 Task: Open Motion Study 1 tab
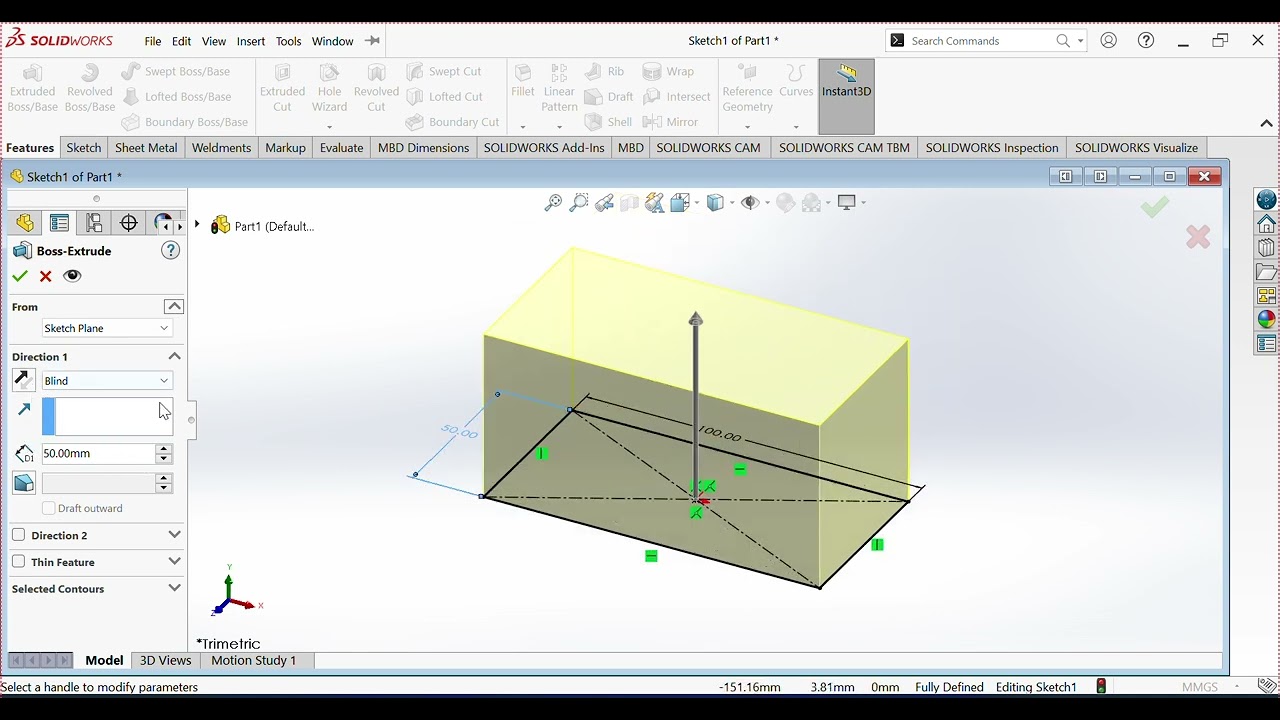[x=254, y=660]
